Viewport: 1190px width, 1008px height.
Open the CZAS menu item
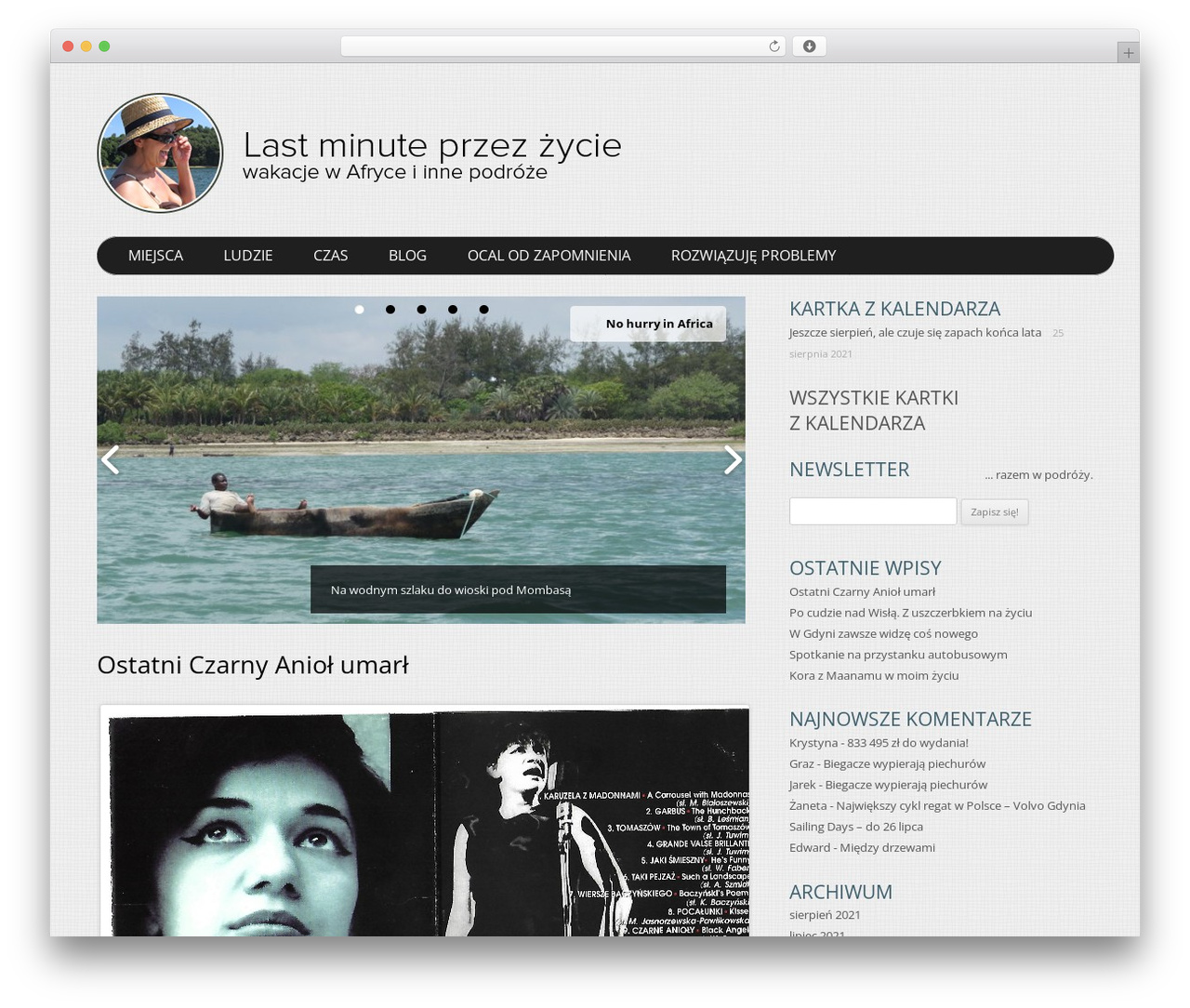pyautogui.click(x=330, y=256)
